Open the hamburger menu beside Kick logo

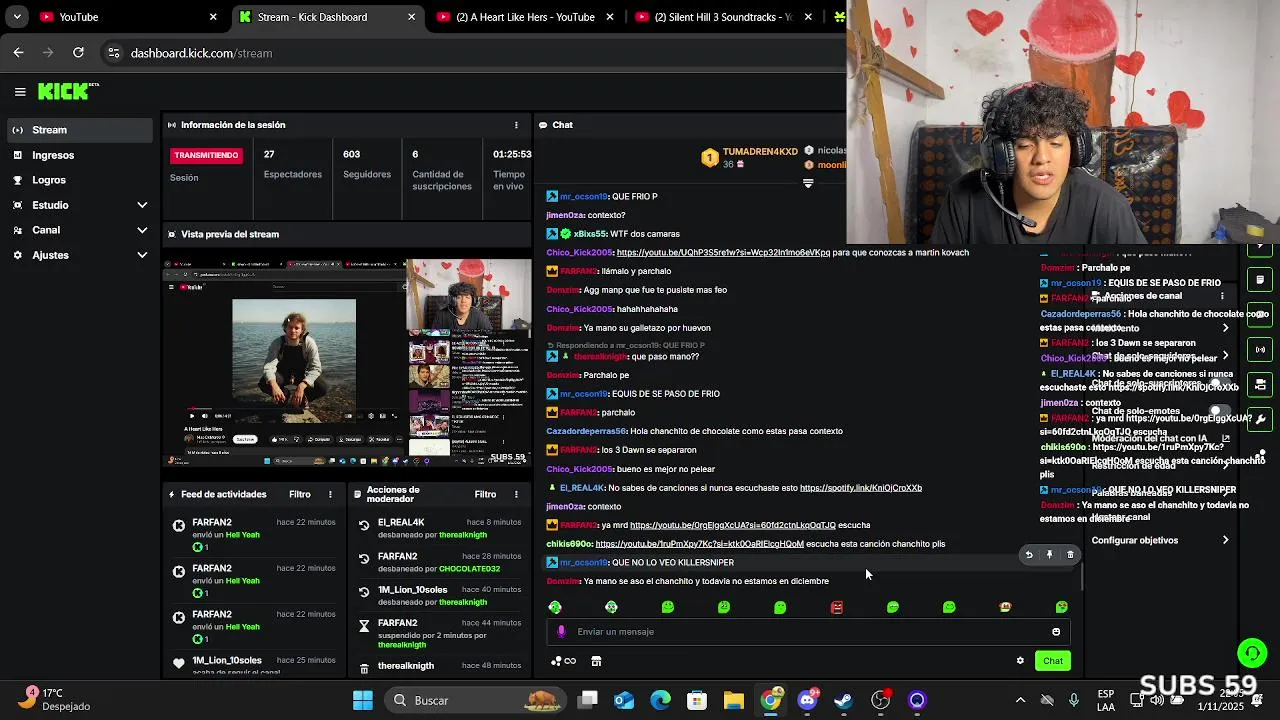(20, 92)
